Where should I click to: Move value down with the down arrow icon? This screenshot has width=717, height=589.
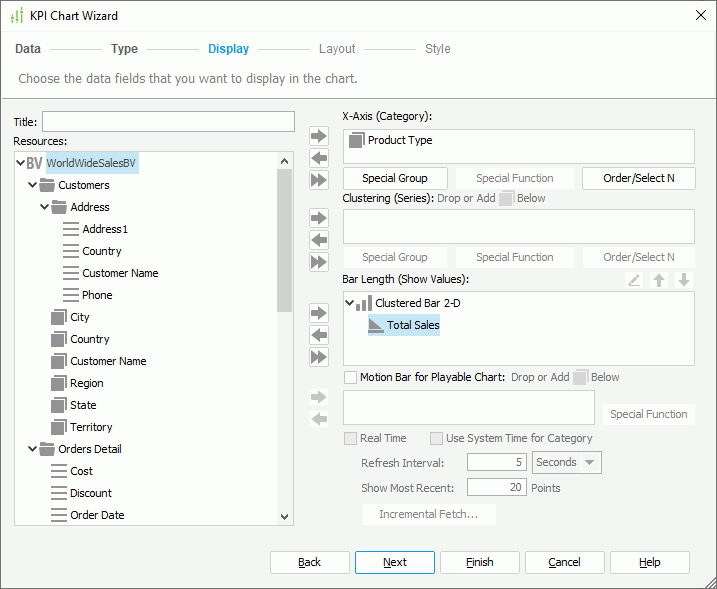(684, 280)
